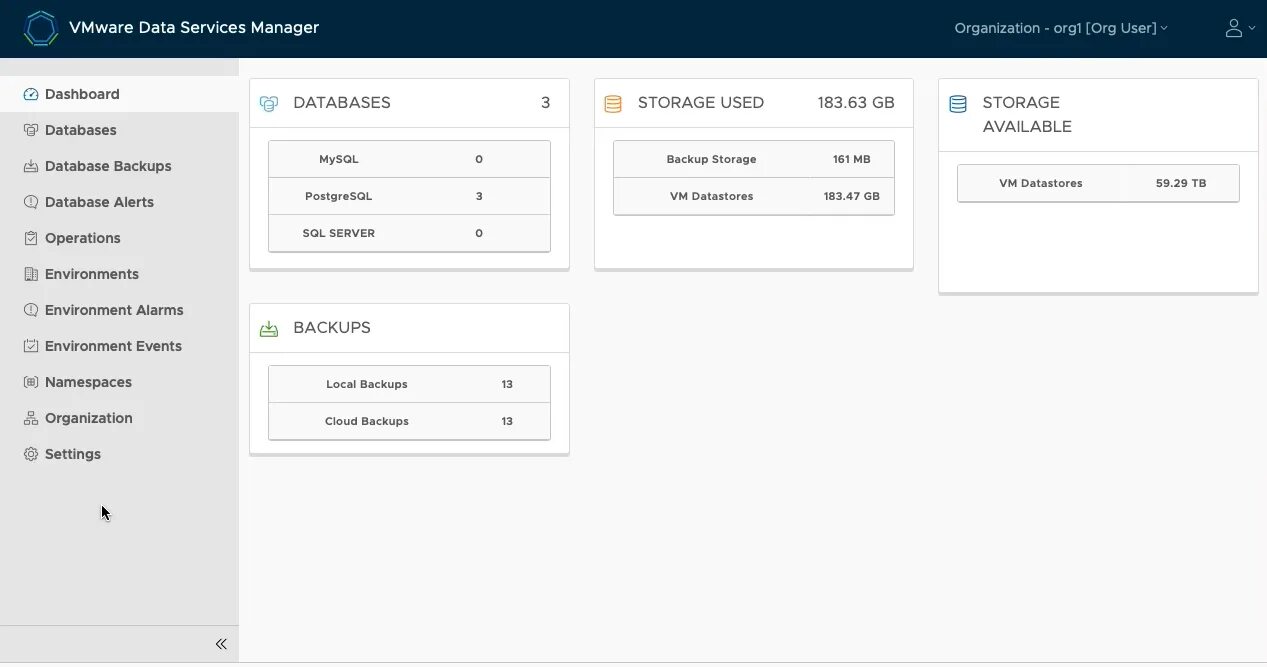Click the Settings gear icon

31,454
